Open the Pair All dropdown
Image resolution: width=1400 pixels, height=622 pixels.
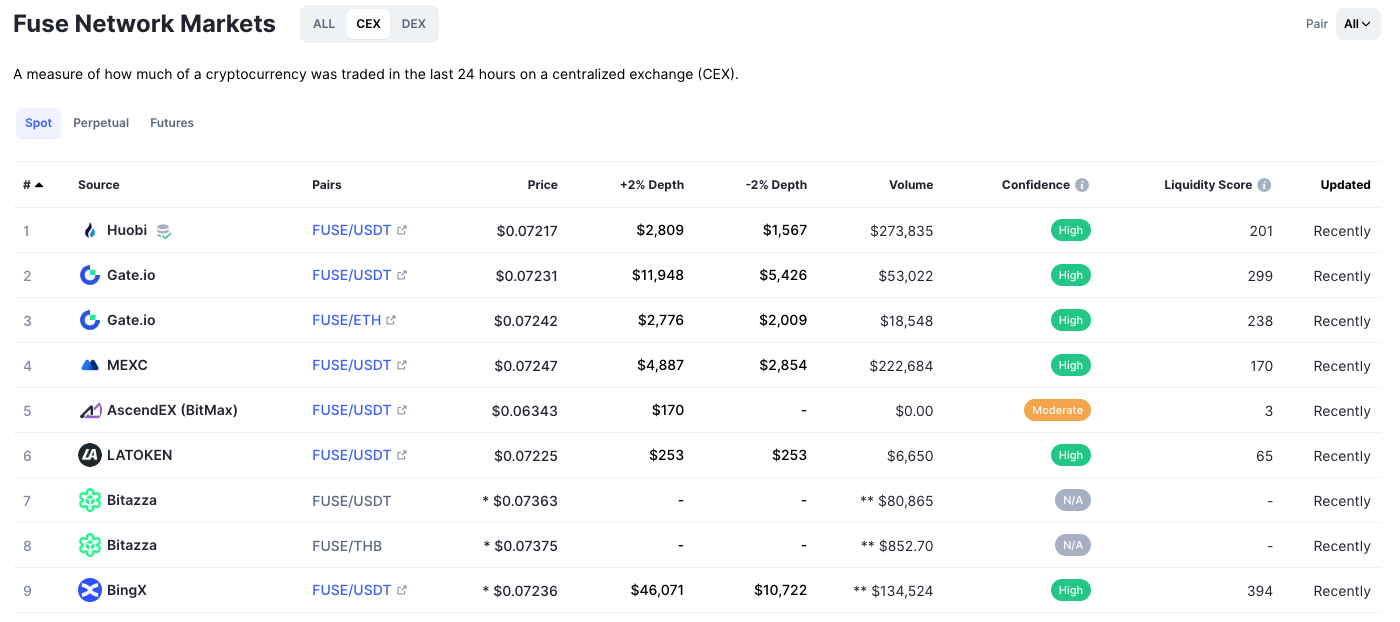pos(1357,24)
